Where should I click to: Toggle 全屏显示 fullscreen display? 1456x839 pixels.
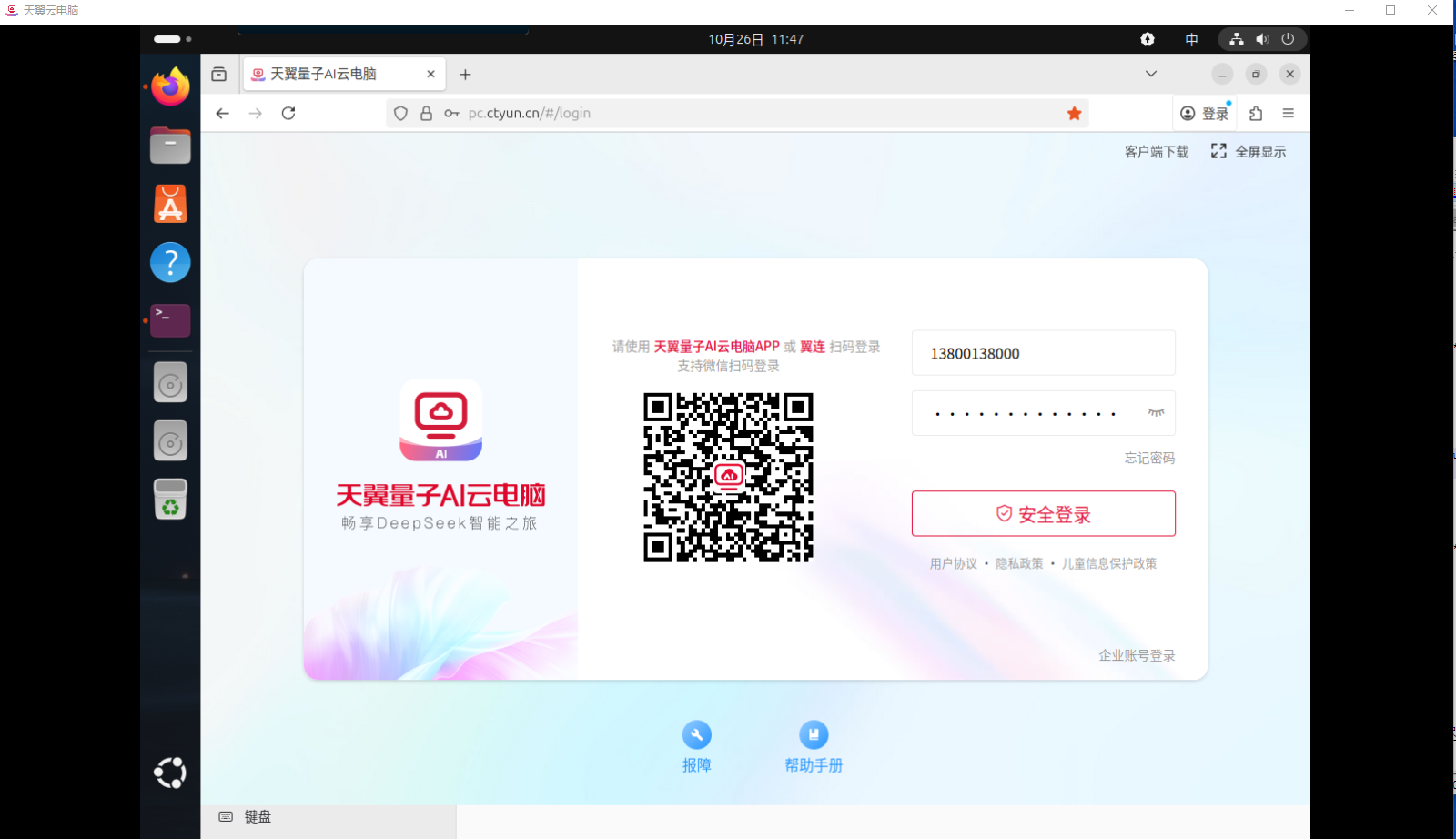point(1249,152)
